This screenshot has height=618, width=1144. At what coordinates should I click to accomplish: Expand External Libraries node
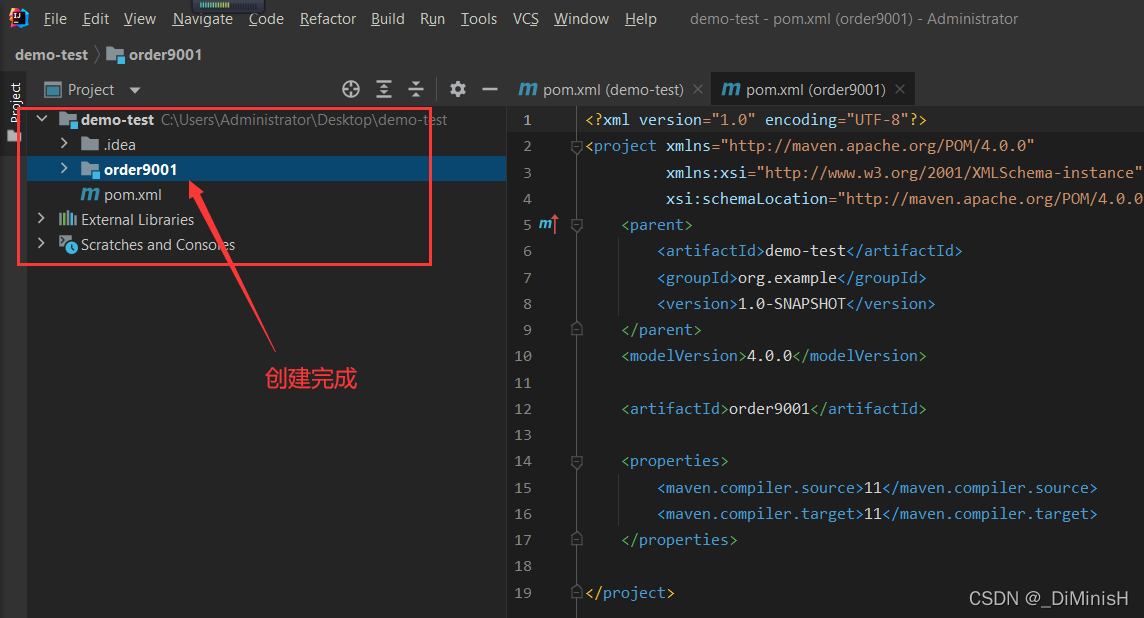point(41,218)
